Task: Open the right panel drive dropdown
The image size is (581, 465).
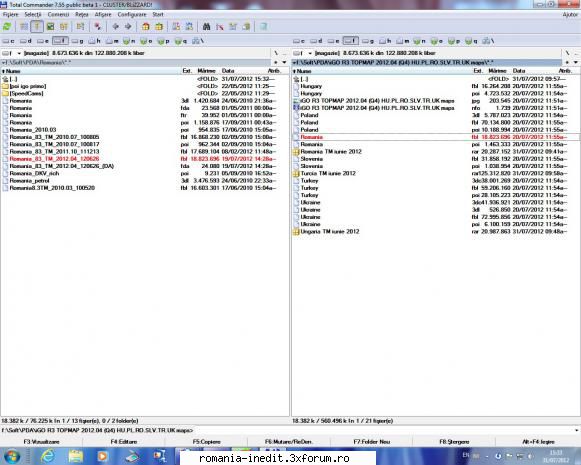Action: pos(302,53)
